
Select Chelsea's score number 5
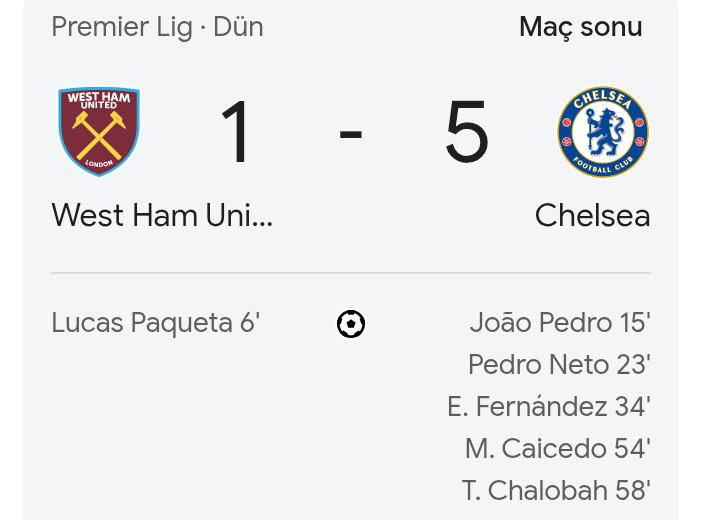tap(467, 131)
